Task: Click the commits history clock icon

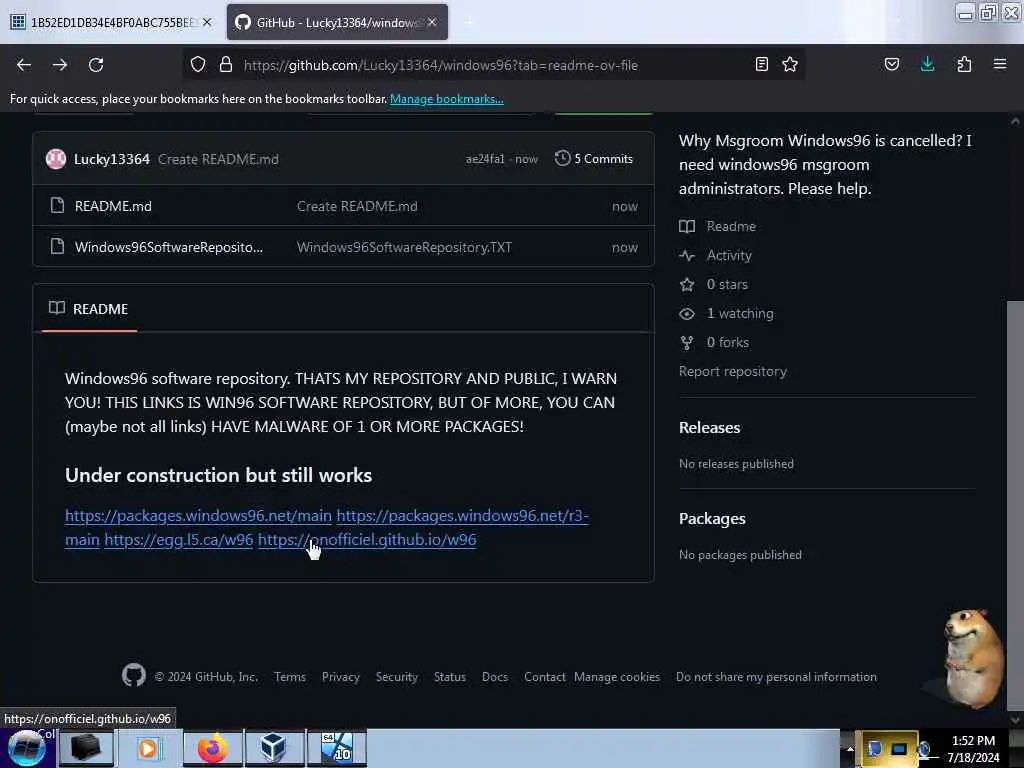Action: (562, 158)
